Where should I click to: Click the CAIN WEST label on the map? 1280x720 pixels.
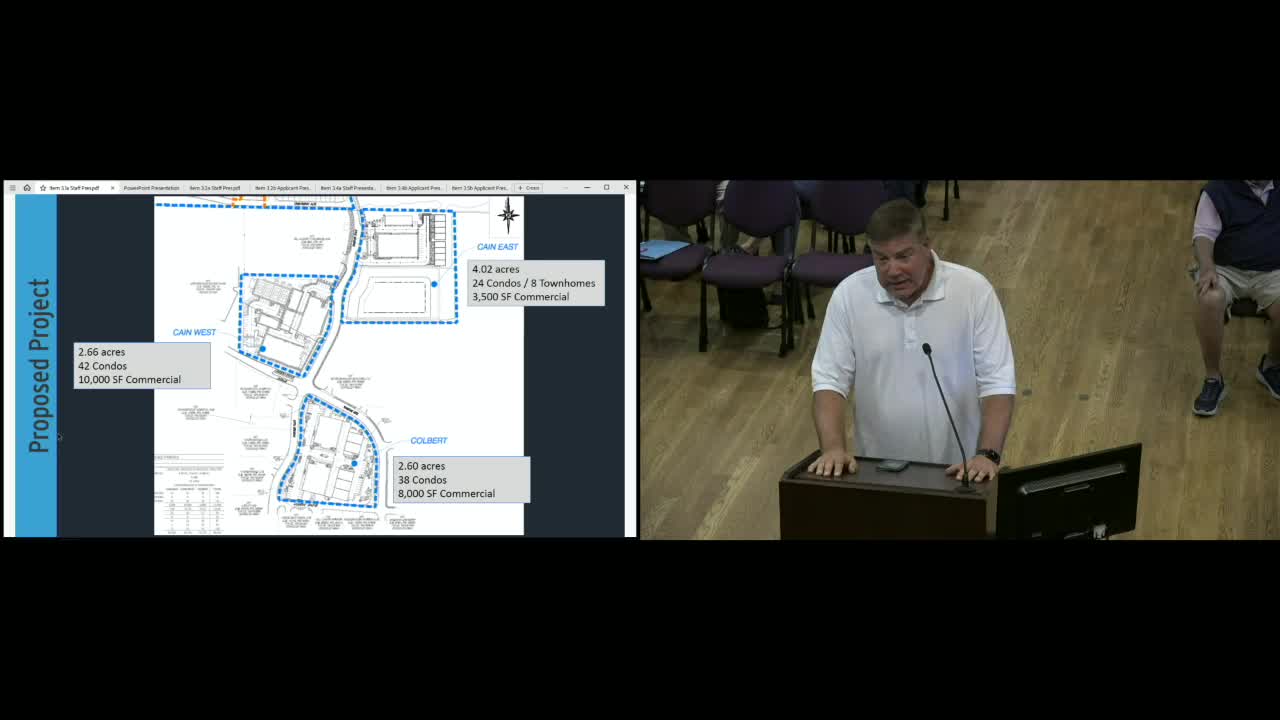pyautogui.click(x=194, y=332)
